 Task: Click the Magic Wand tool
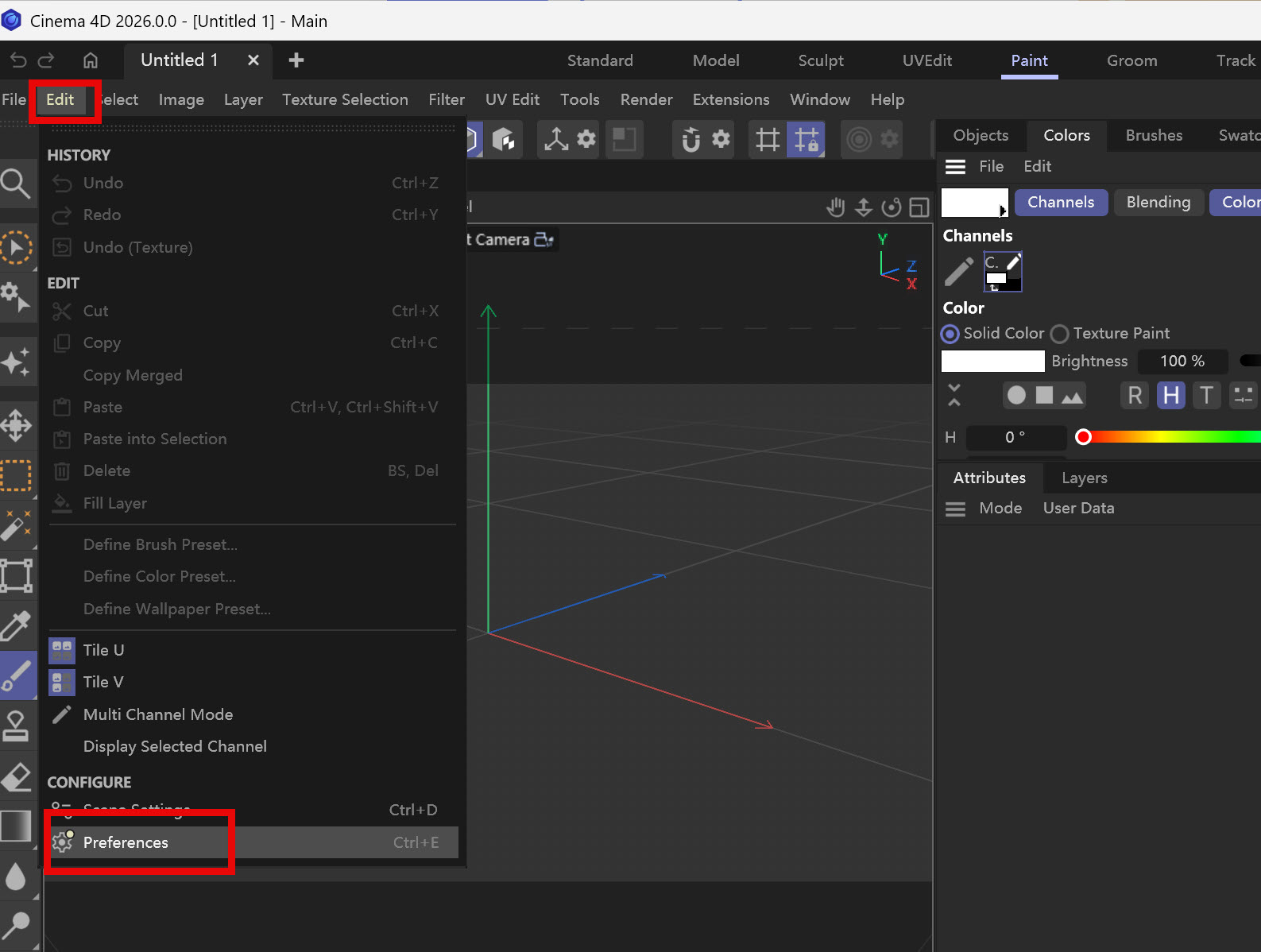coord(16,524)
